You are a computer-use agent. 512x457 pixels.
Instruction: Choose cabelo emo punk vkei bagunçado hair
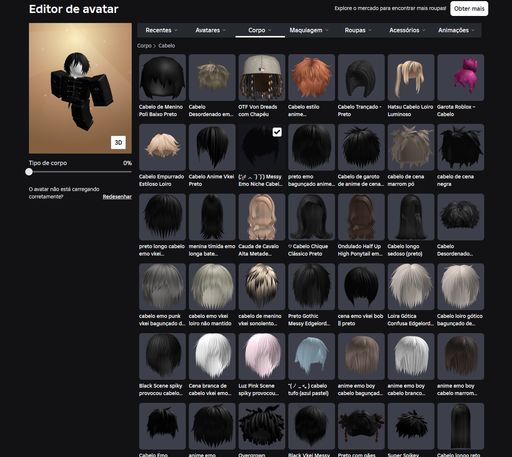click(162, 286)
